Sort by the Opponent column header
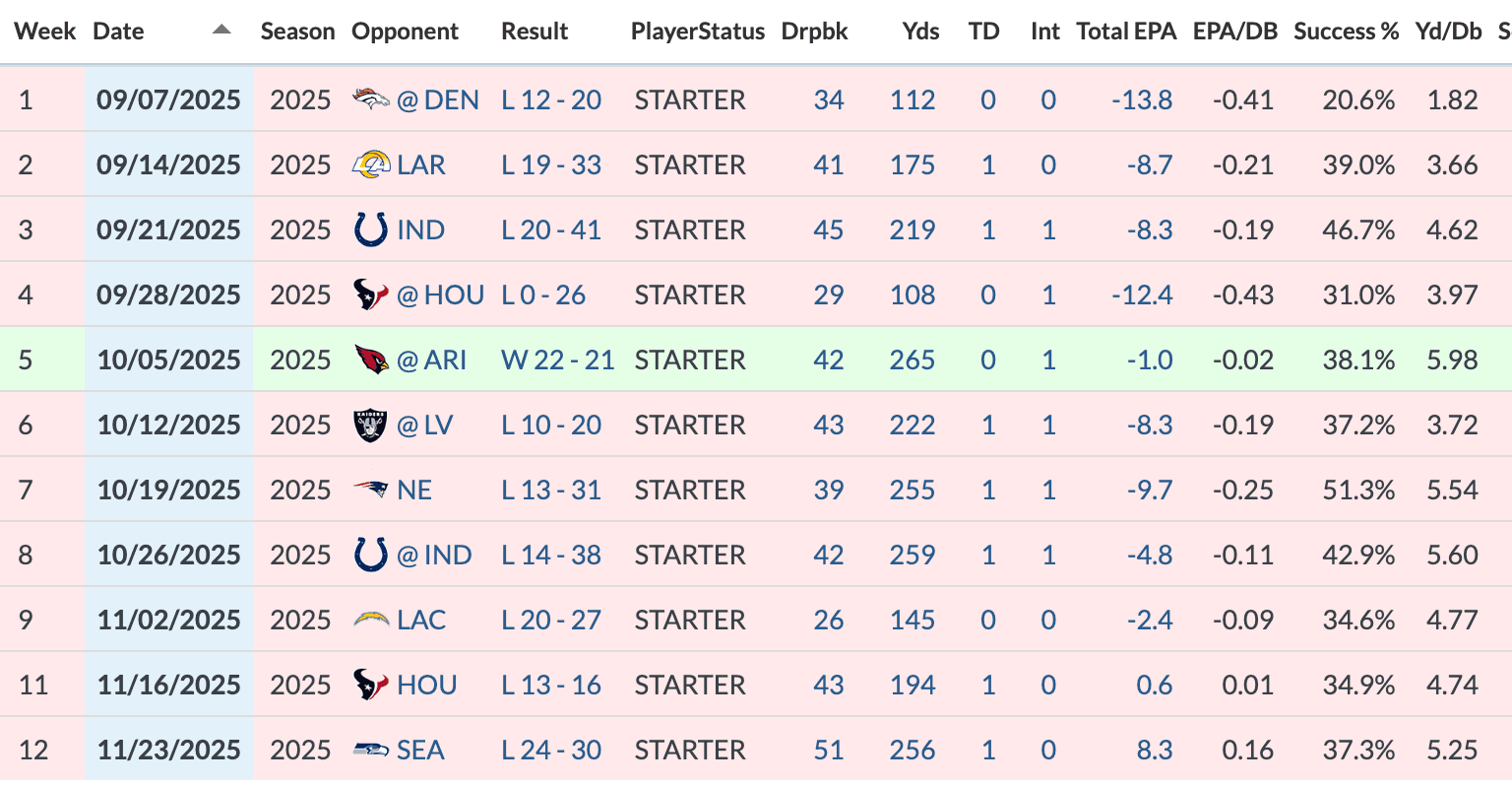This screenshot has width=1512, height=786. tap(405, 32)
